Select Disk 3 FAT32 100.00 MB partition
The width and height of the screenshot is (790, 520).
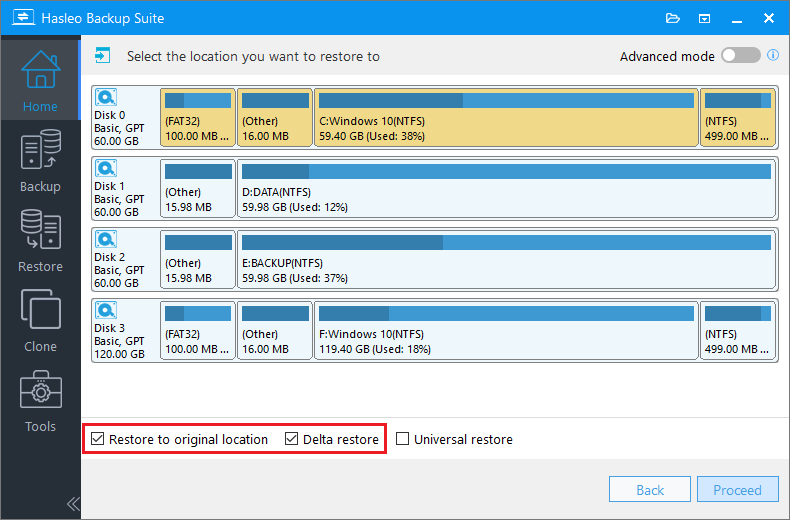pos(198,331)
